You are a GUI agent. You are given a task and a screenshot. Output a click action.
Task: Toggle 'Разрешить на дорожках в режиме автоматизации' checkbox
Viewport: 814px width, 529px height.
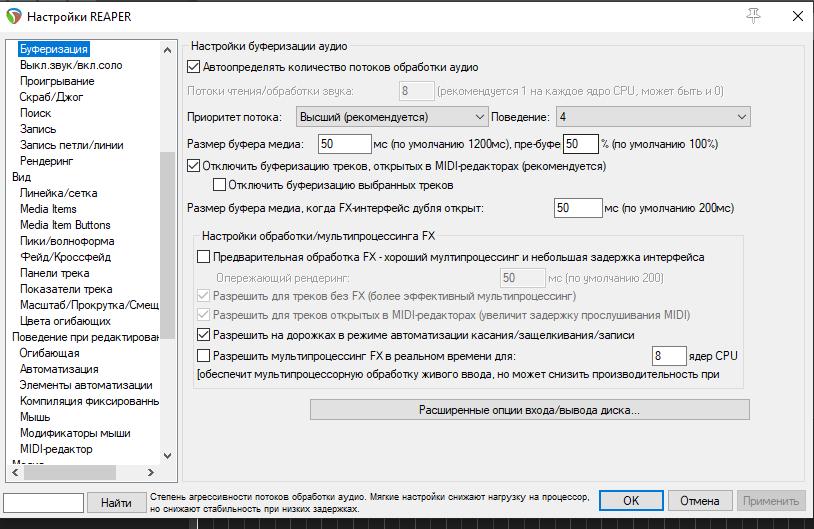point(204,335)
